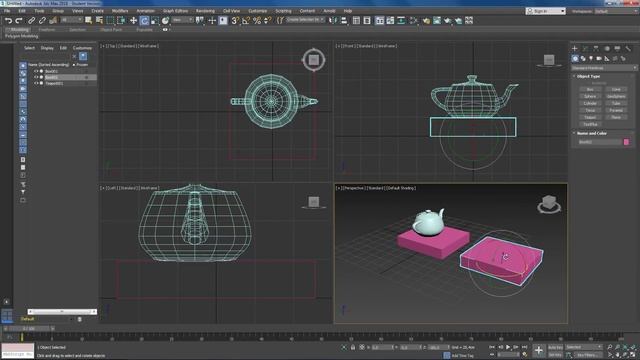Switch to the Hierarchy panel icon
Screen dimensions: 640x360
[596, 48]
